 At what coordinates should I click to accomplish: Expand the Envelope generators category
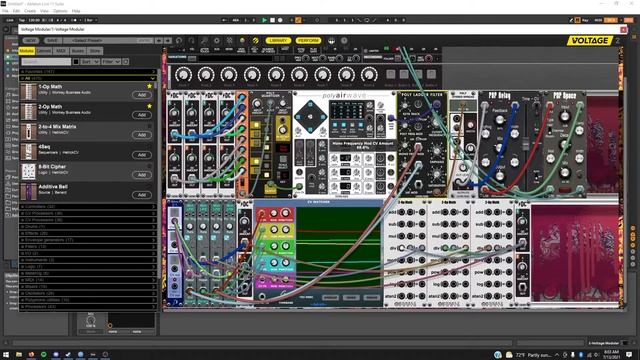(x=88, y=240)
